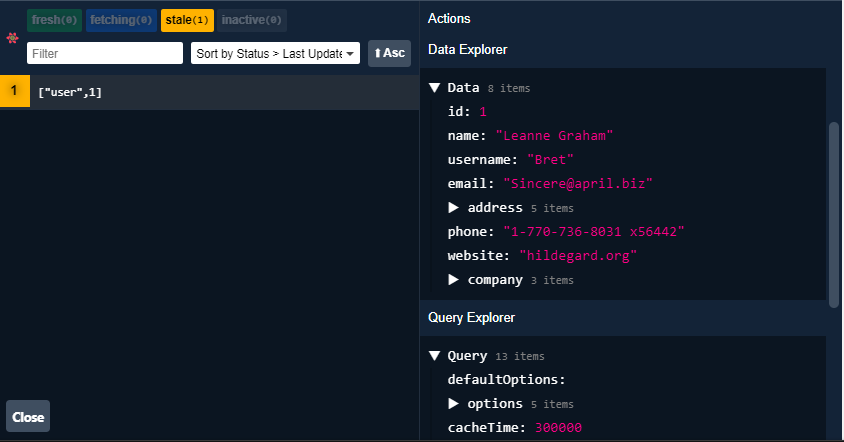Click the React Query flower logo icon
844x442 pixels.
coord(12,38)
